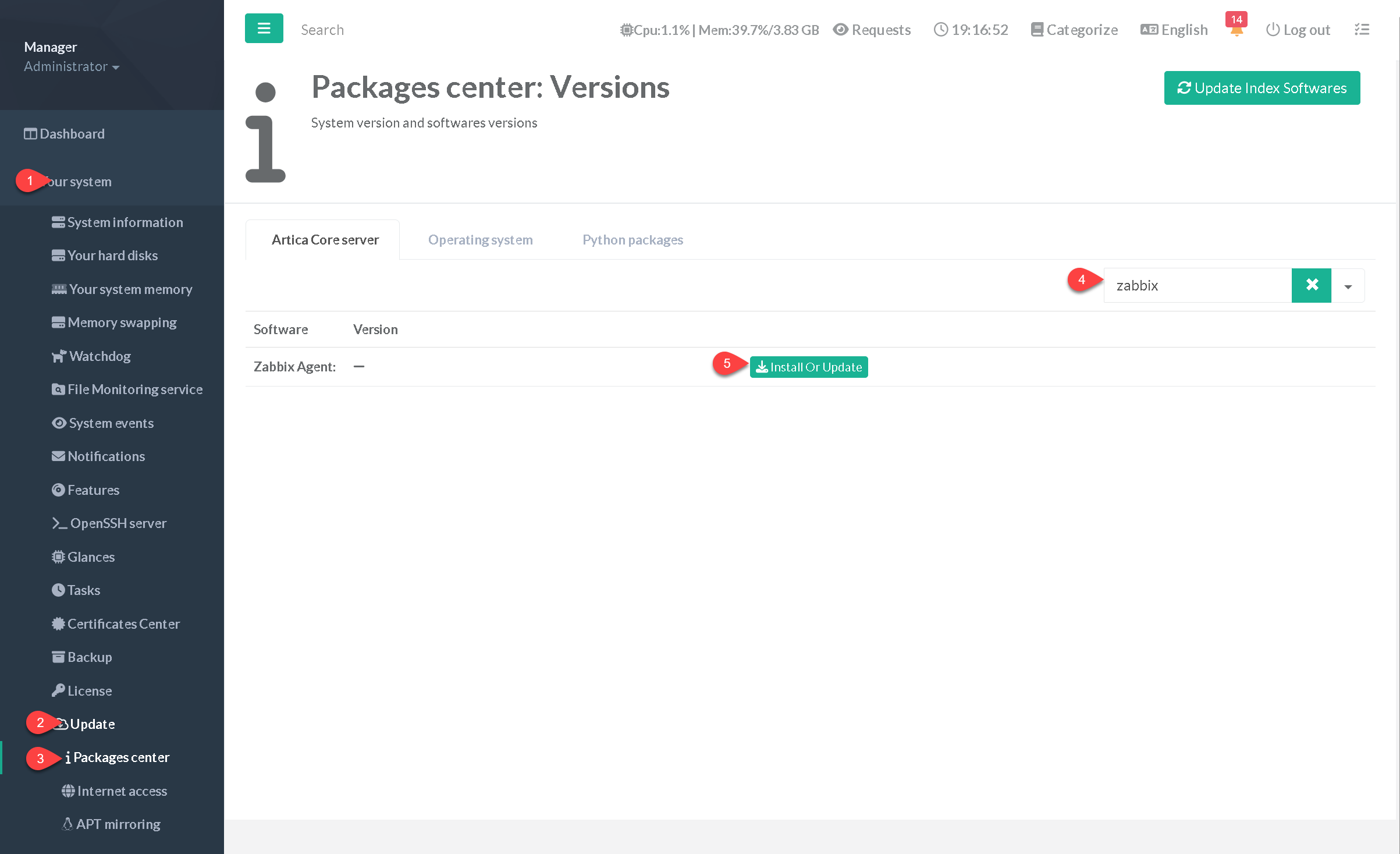
Task: Open Glances monitoring in the sidebar
Action: (x=91, y=557)
